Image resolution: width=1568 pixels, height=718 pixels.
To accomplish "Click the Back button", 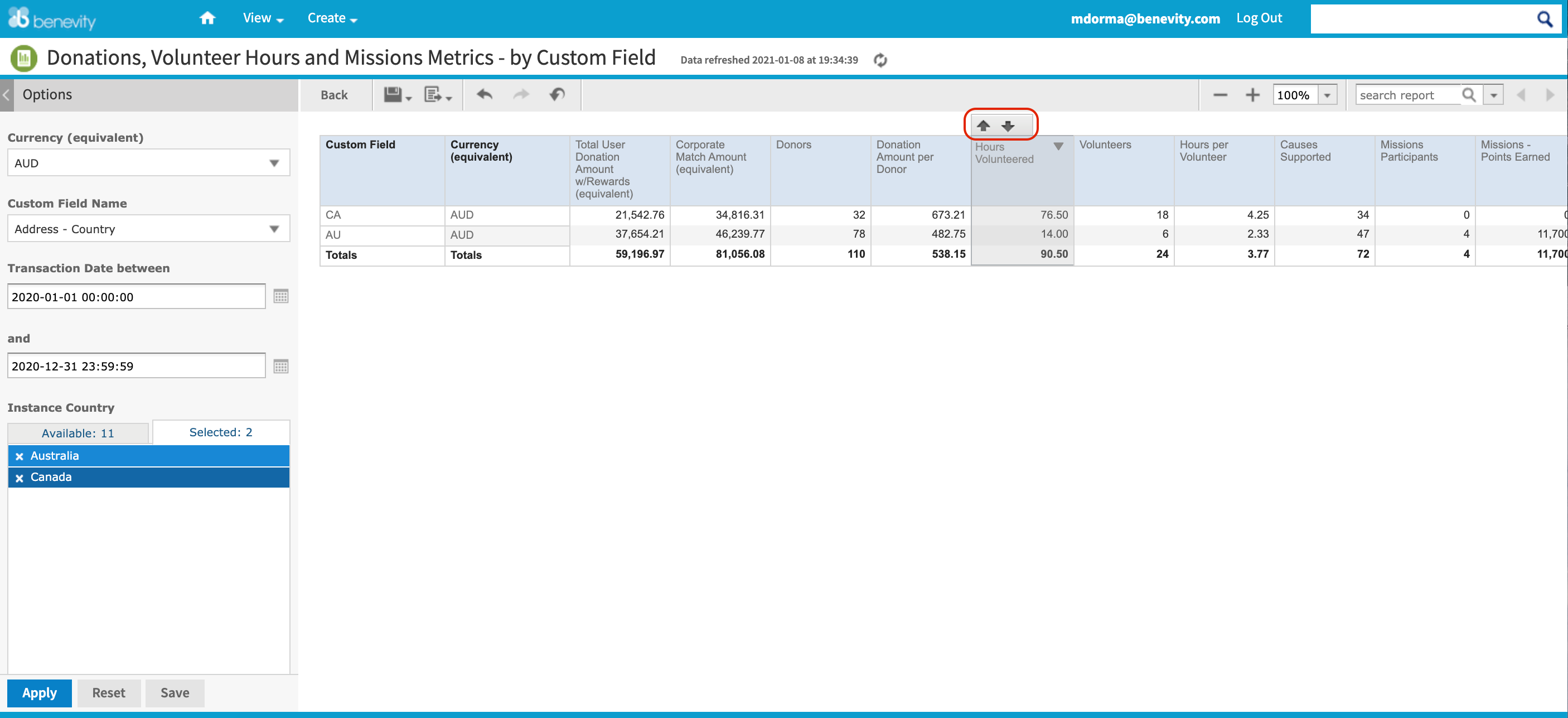I will click(x=334, y=95).
